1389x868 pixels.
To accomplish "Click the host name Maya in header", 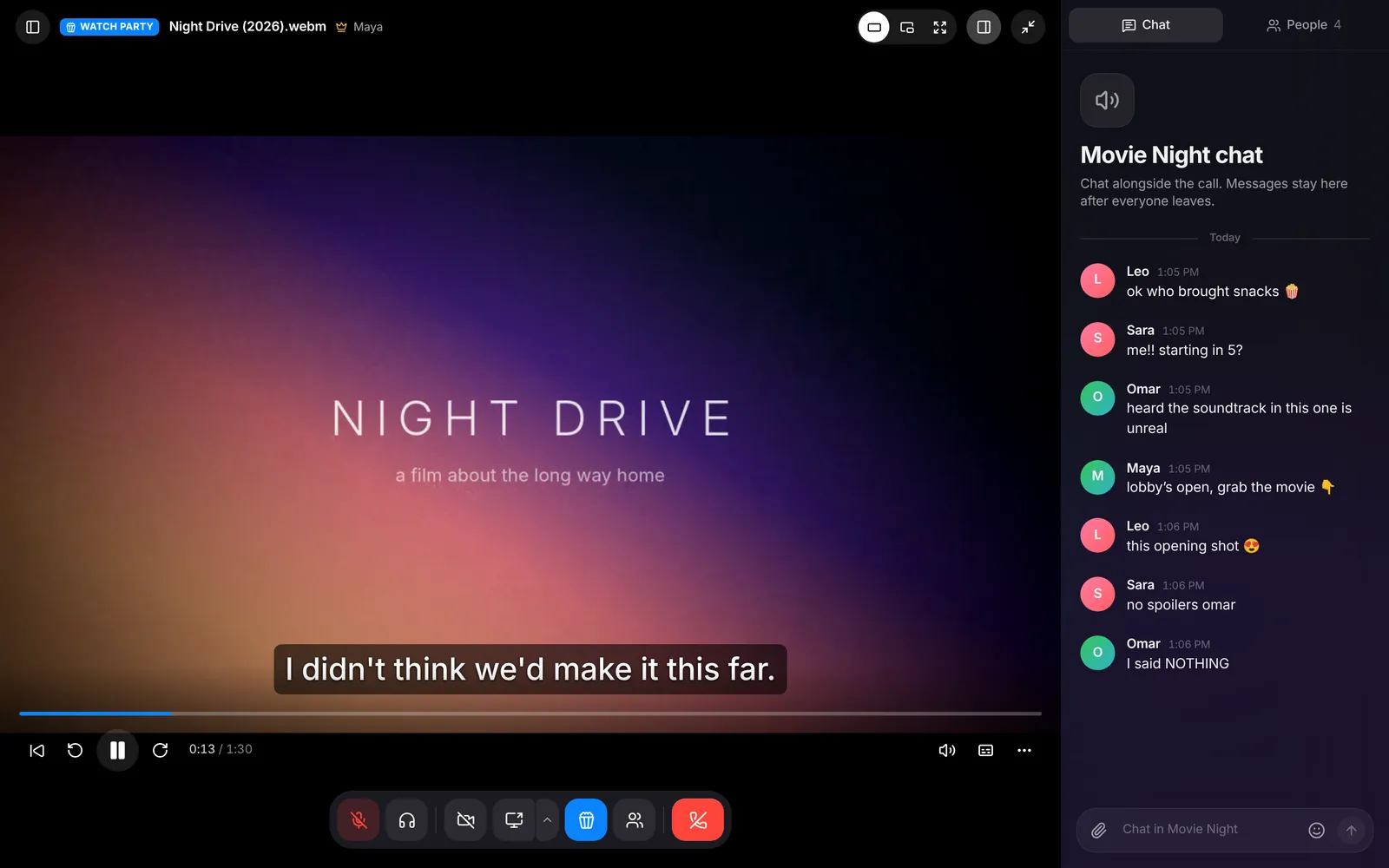I will click(368, 27).
